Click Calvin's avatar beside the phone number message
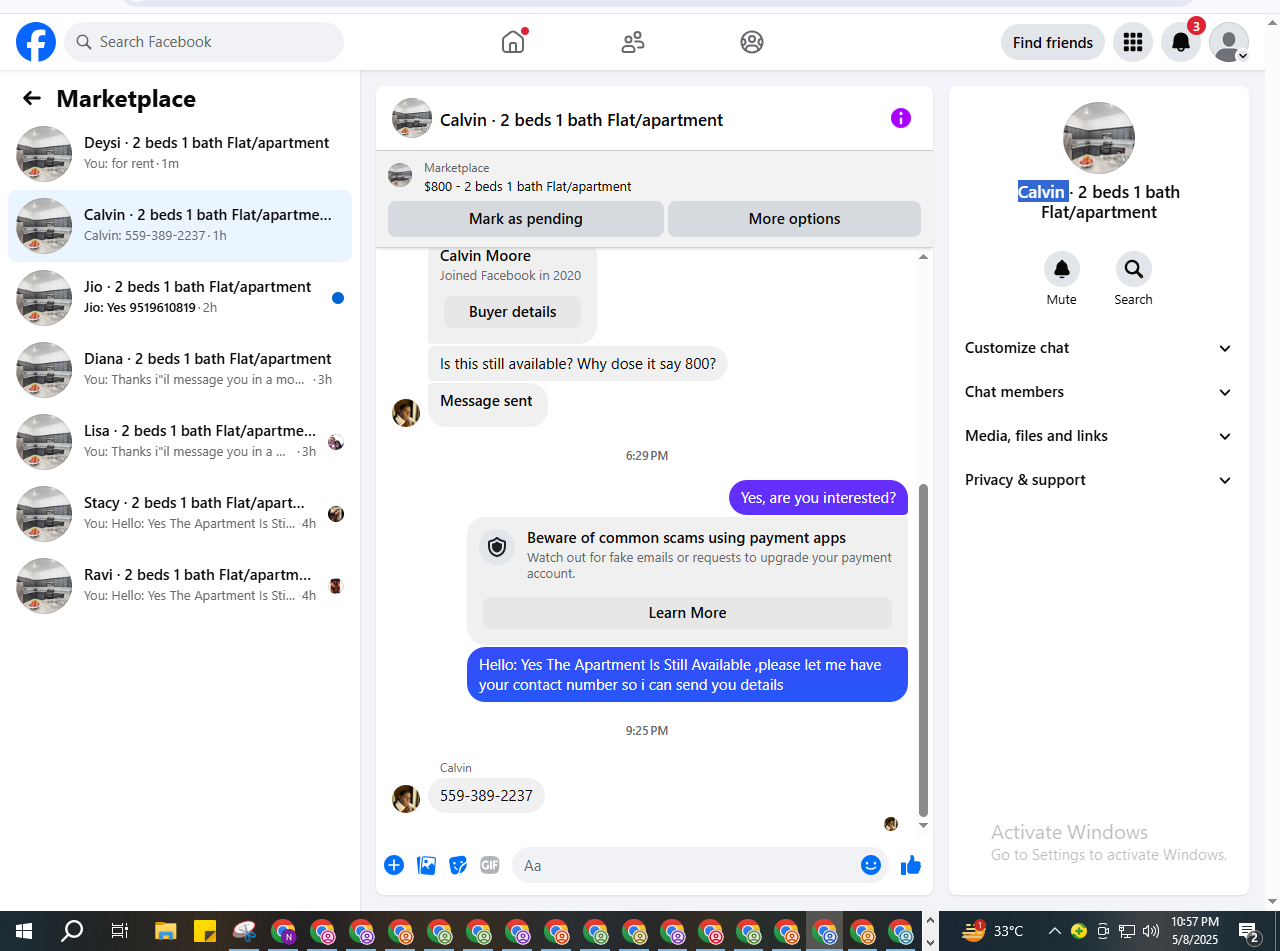 pos(406,798)
